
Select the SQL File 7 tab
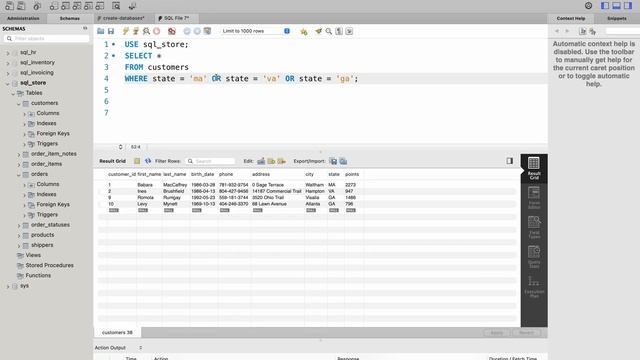coord(176,18)
